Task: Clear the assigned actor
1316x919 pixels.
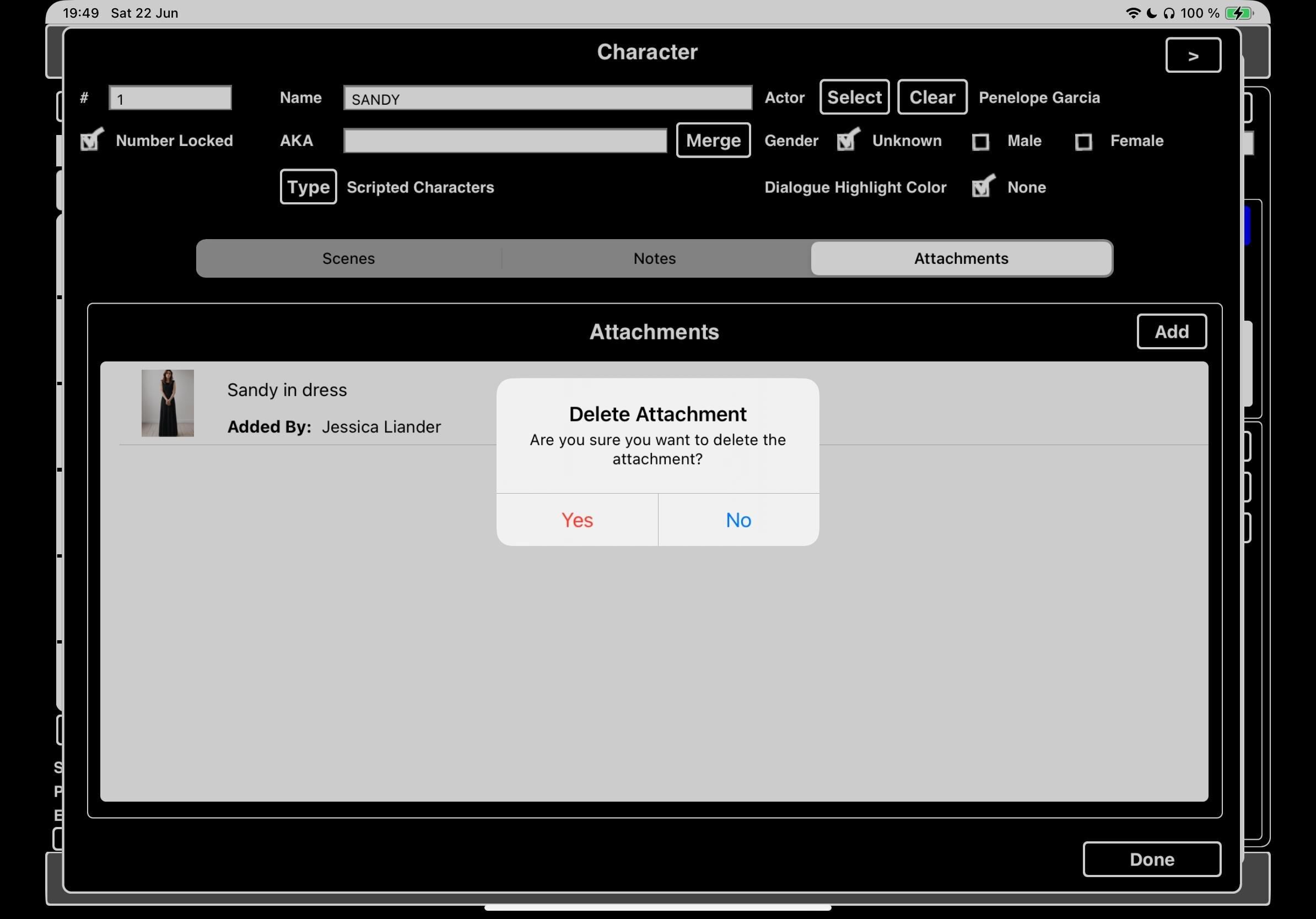Action: point(931,97)
